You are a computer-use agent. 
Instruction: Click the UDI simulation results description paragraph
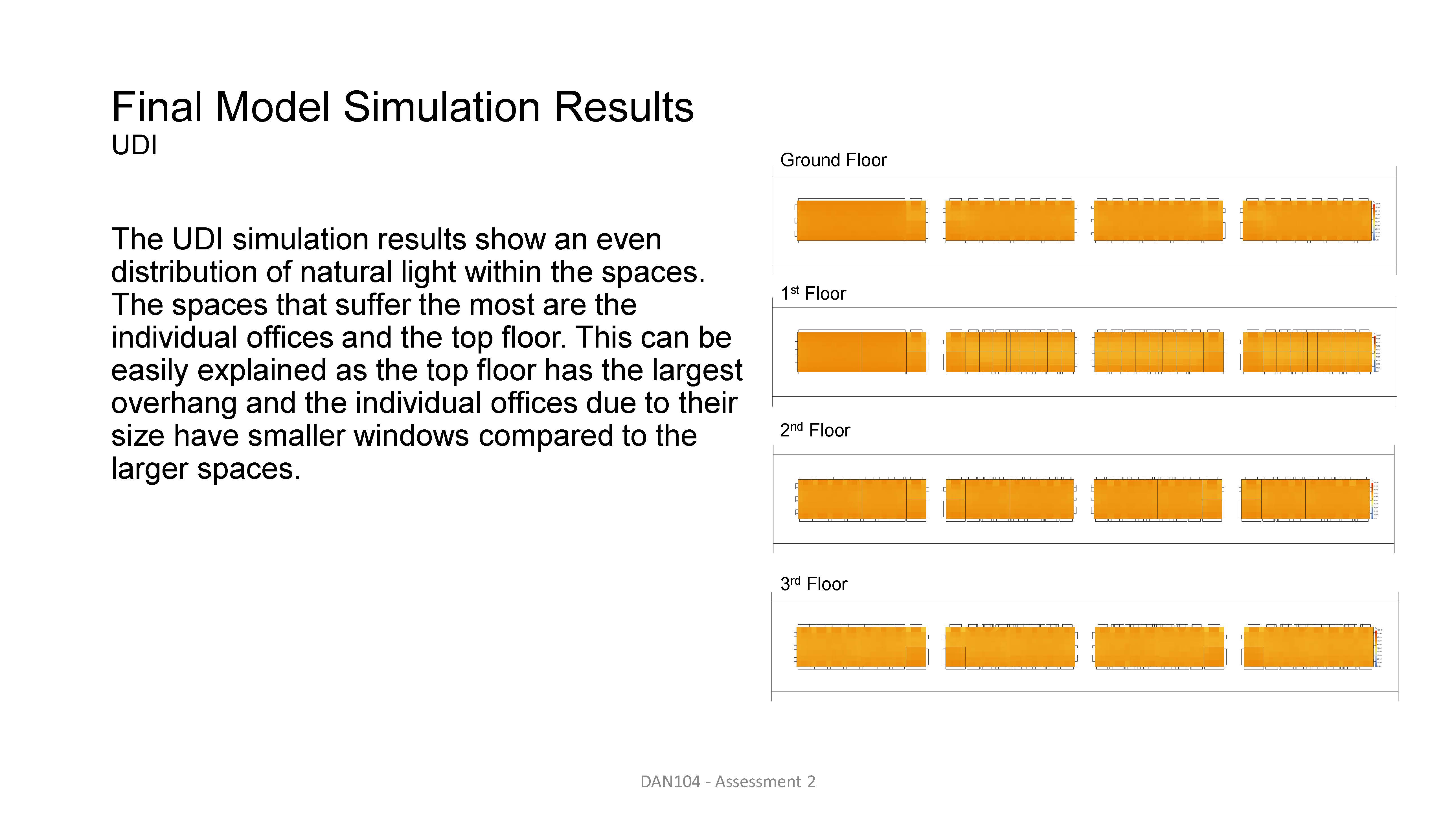point(426,354)
